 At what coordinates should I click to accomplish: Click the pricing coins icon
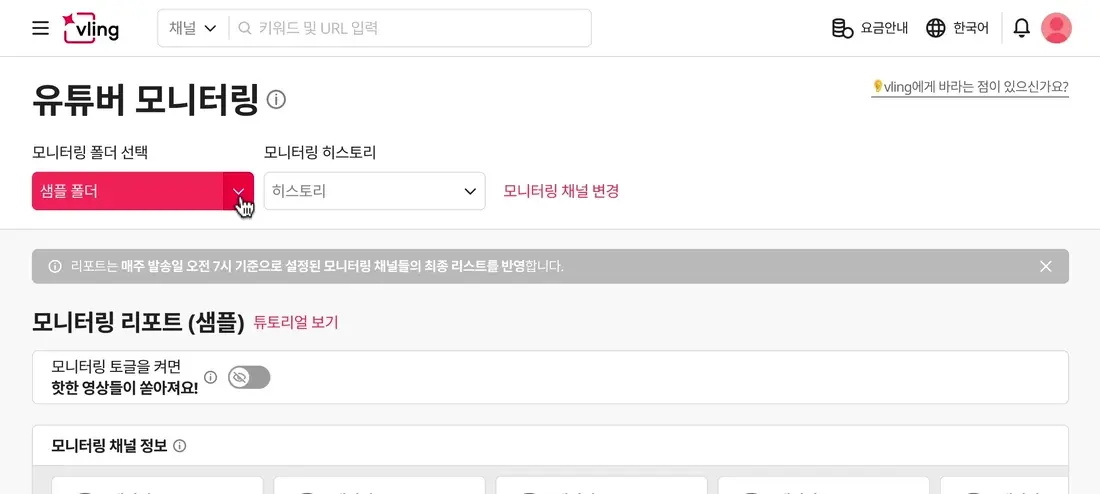click(x=842, y=28)
